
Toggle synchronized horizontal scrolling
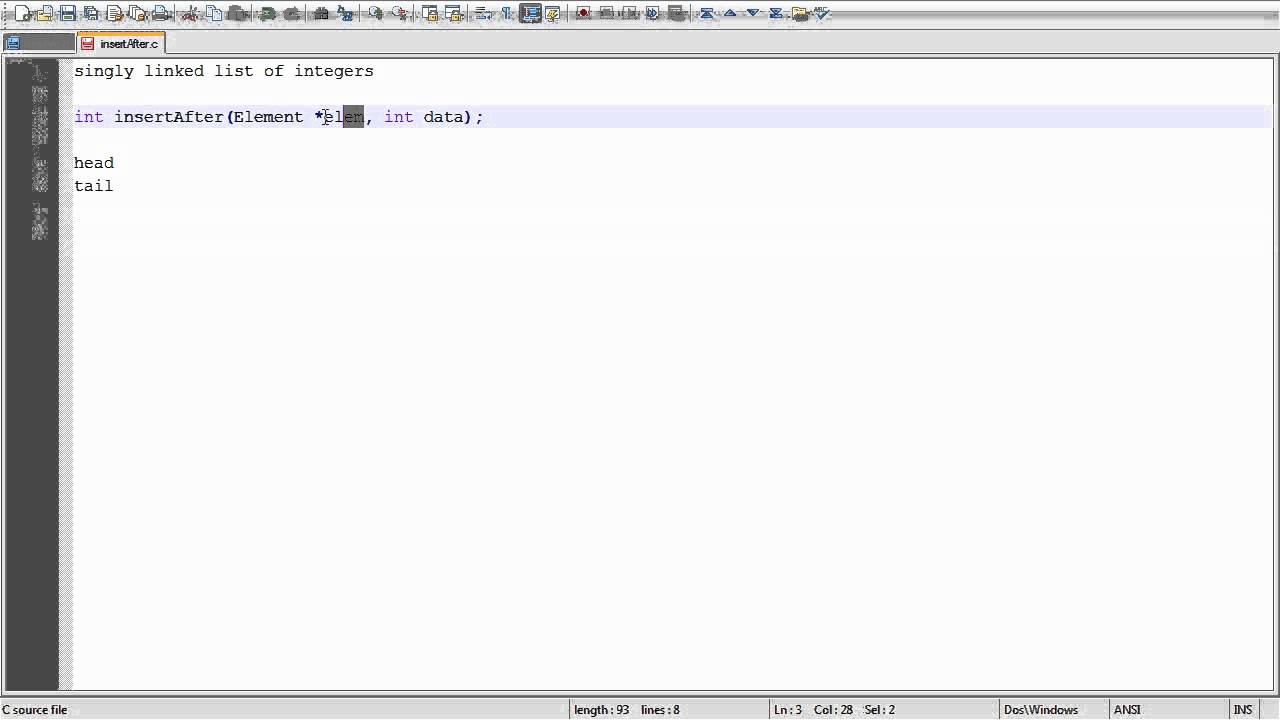tap(454, 13)
